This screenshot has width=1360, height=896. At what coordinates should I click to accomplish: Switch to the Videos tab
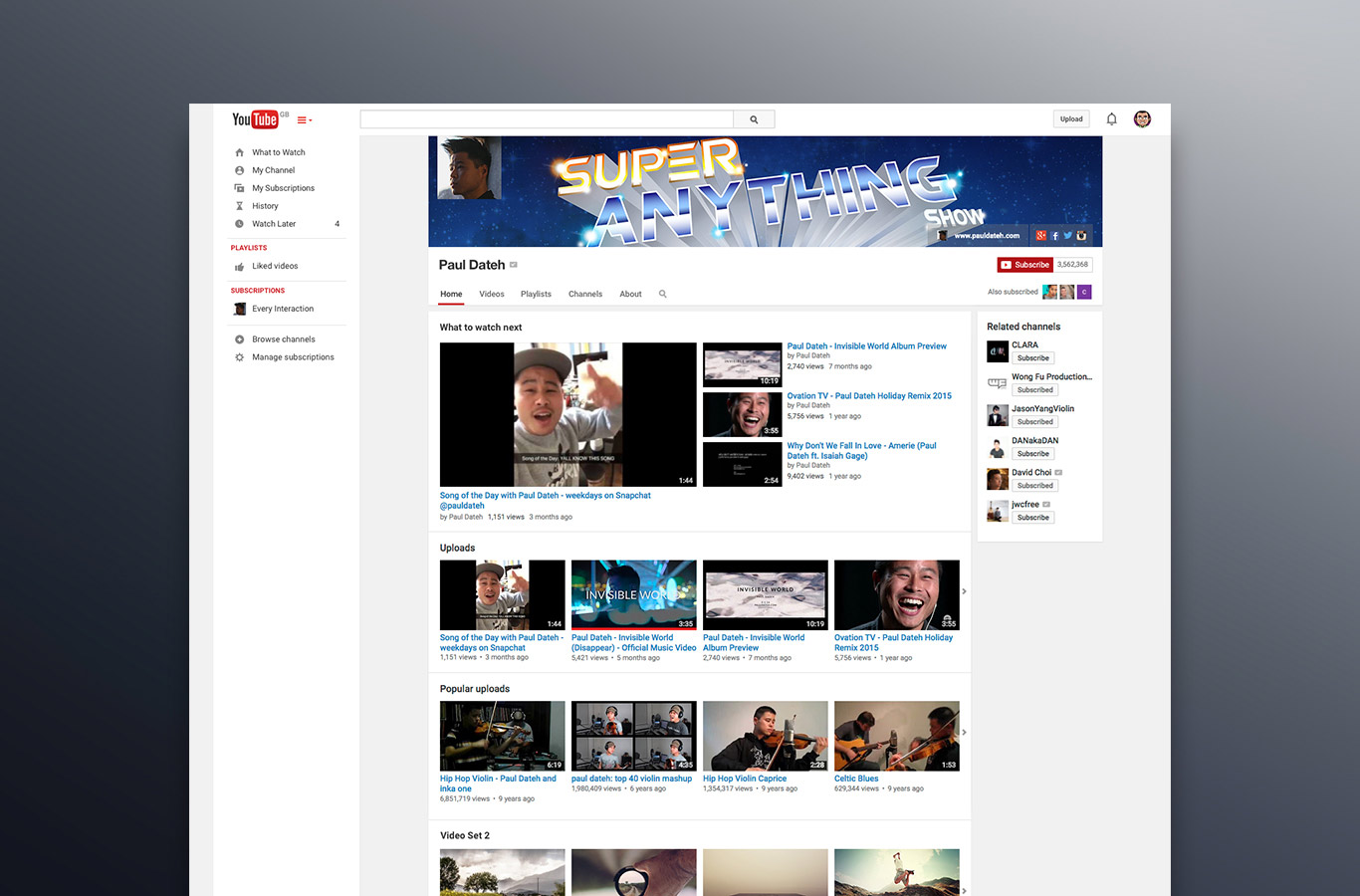(492, 294)
